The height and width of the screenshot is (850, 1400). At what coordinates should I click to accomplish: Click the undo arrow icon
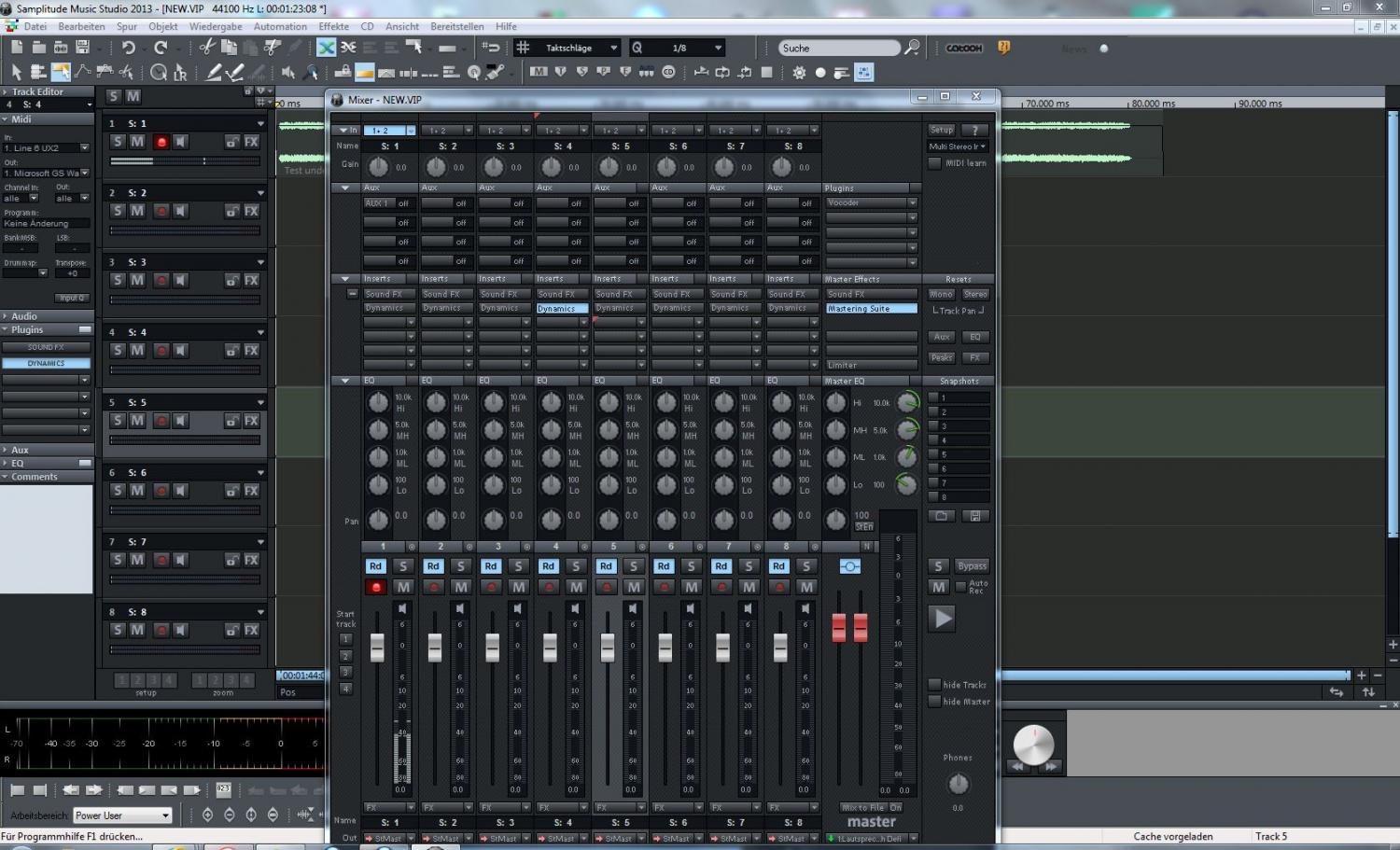(129, 48)
